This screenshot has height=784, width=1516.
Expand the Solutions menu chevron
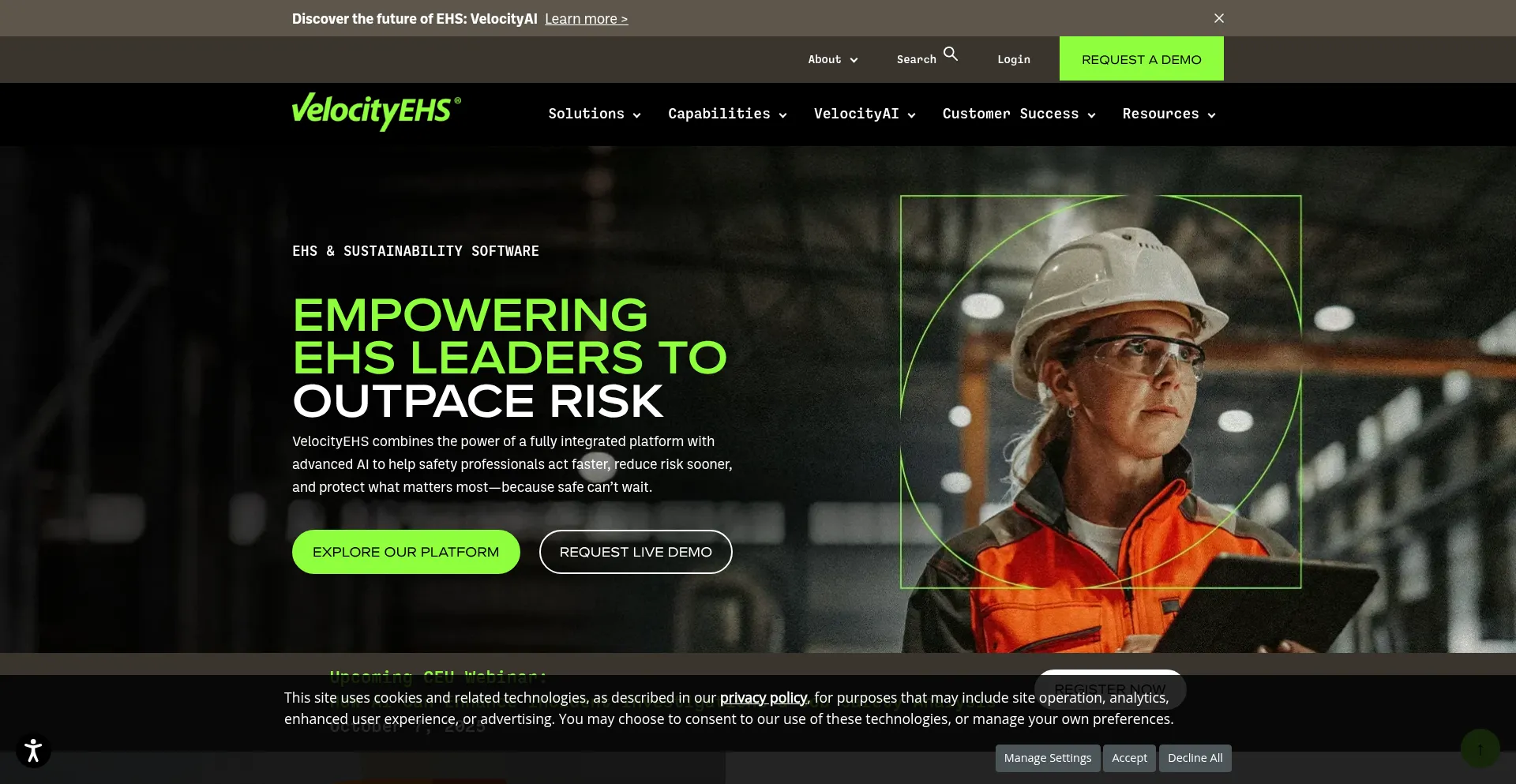pyautogui.click(x=636, y=115)
